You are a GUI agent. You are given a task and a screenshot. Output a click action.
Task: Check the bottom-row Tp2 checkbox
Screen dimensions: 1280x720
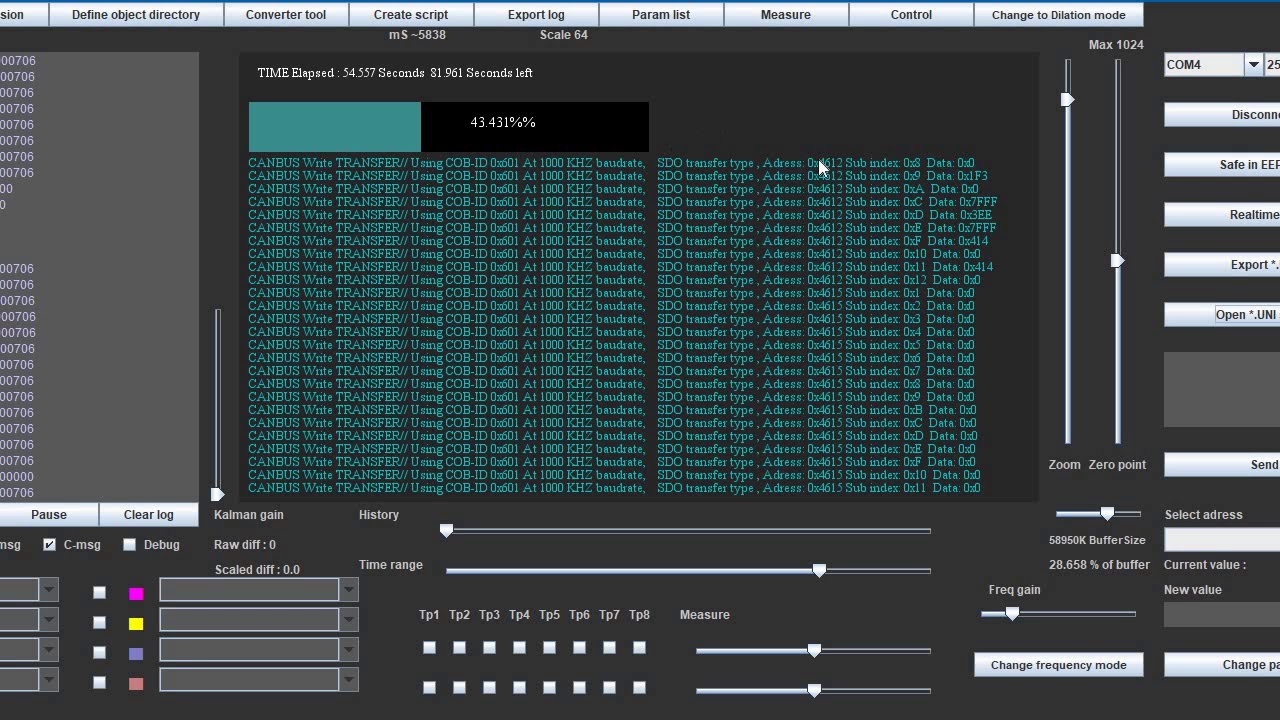click(459, 687)
